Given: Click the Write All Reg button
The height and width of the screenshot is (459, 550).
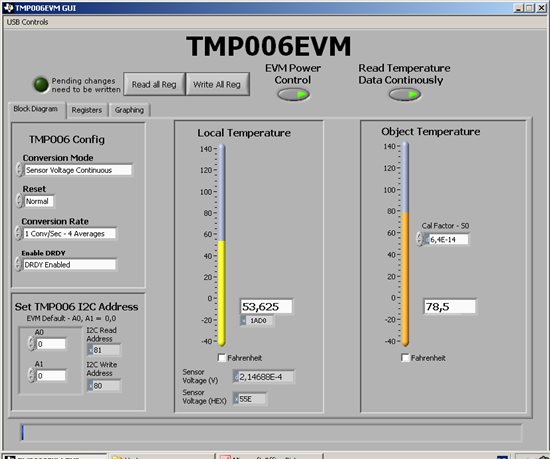Looking at the screenshot, I should tap(217, 84).
